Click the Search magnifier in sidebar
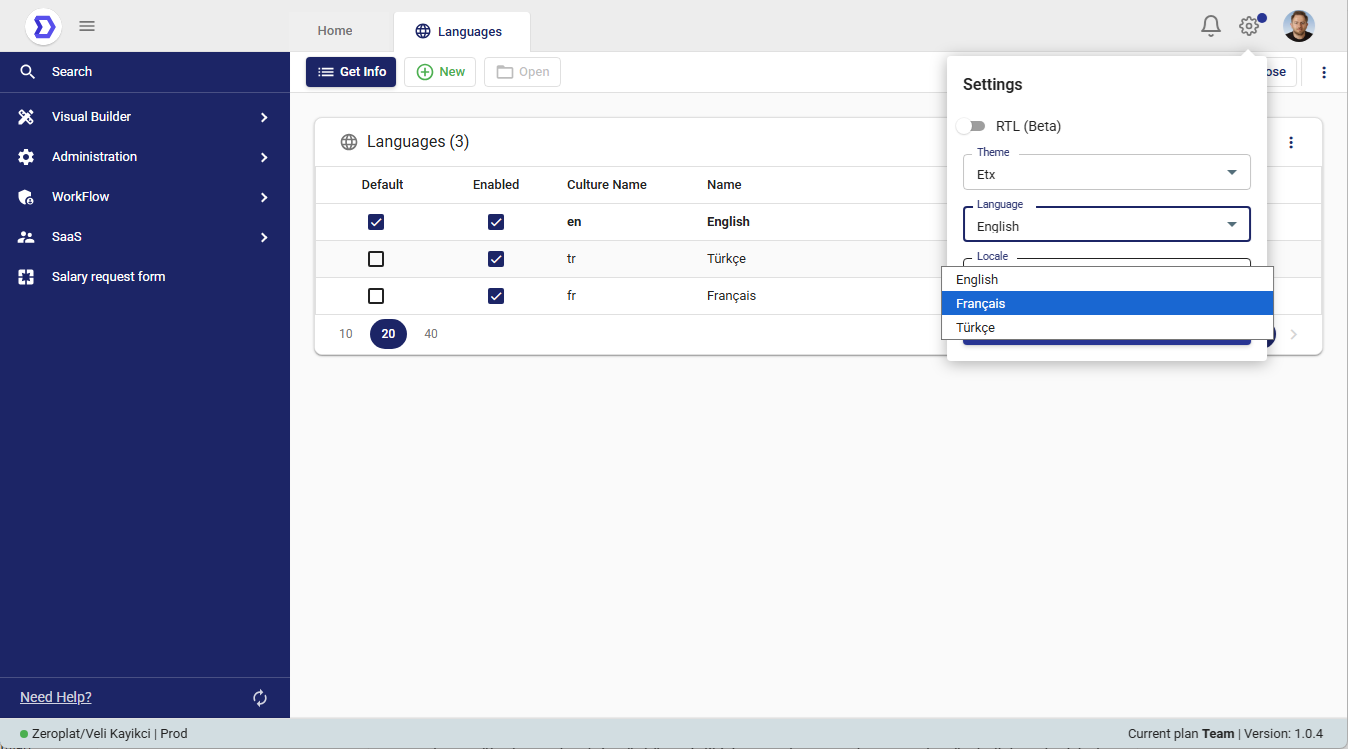 point(27,72)
